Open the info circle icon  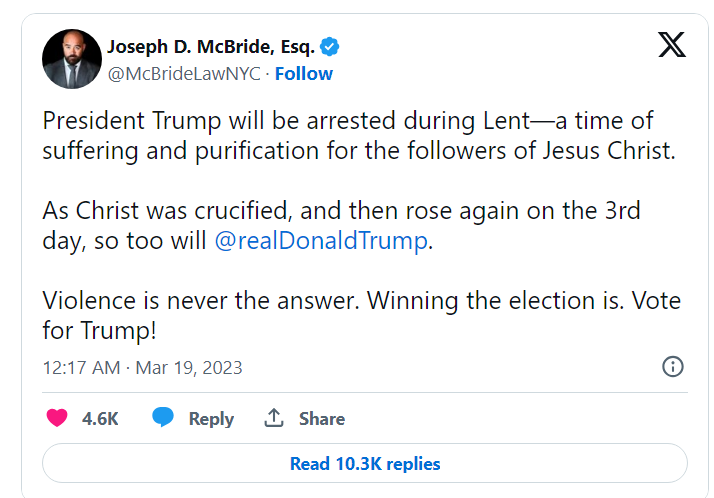[x=673, y=366]
